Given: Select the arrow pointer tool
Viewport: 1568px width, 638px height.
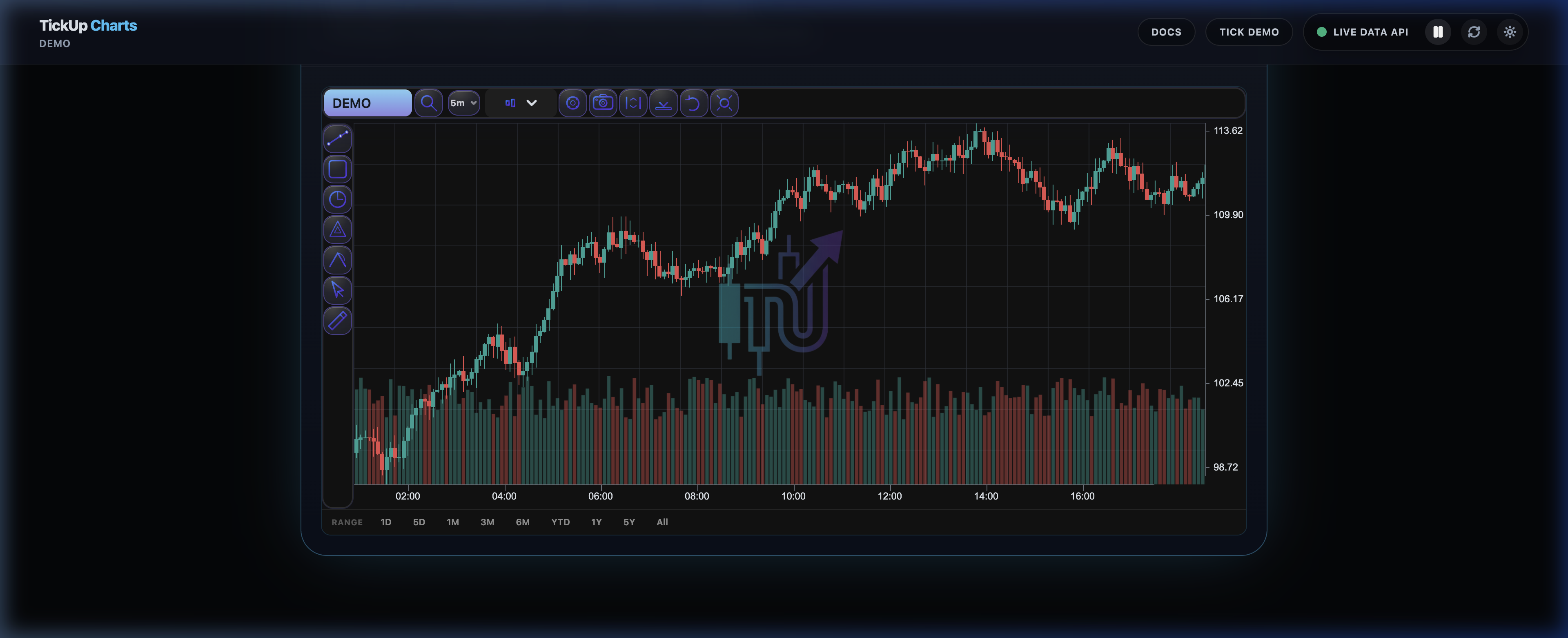Looking at the screenshot, I should pos(337,290).
